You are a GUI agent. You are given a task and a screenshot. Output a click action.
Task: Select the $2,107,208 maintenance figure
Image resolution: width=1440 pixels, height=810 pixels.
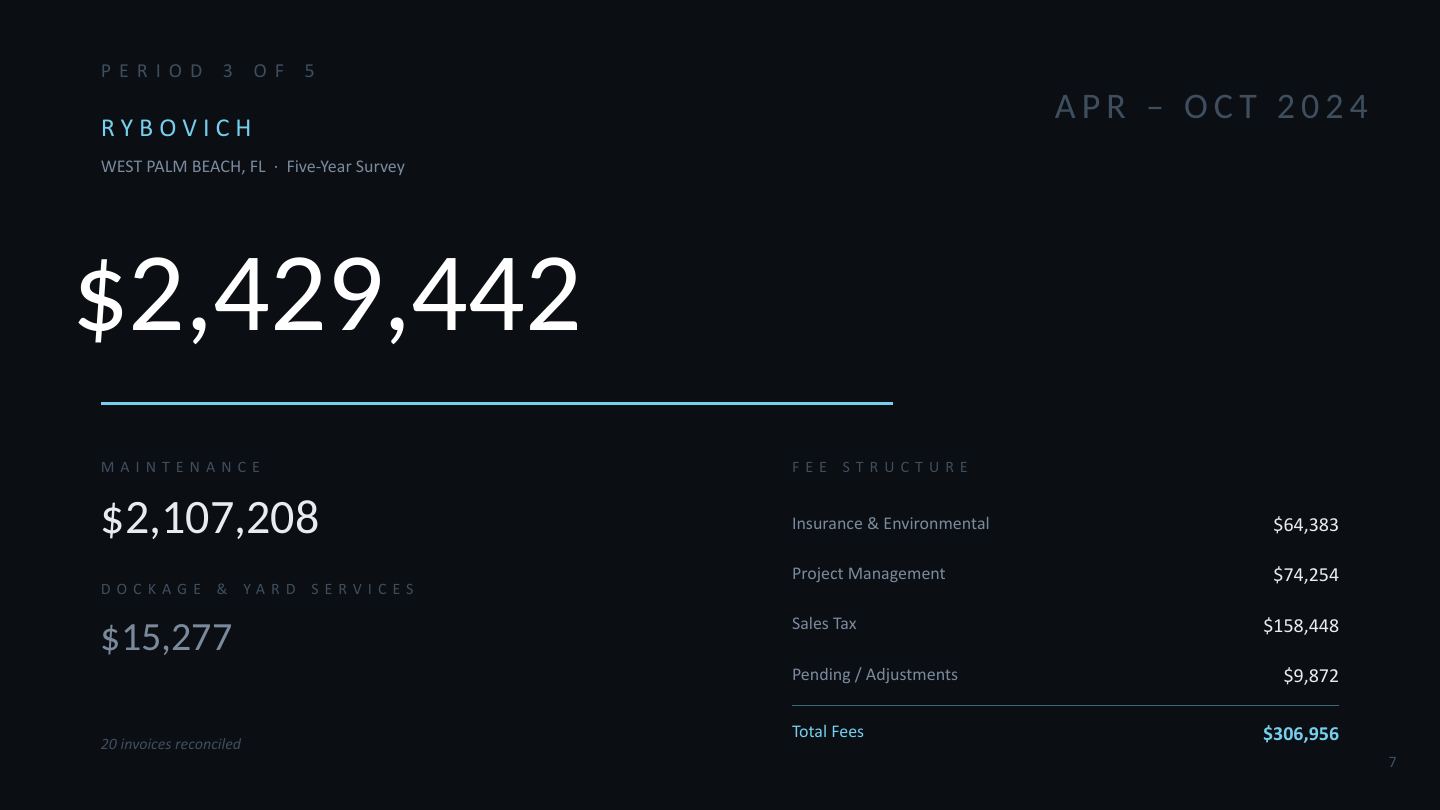click(210, 518)
